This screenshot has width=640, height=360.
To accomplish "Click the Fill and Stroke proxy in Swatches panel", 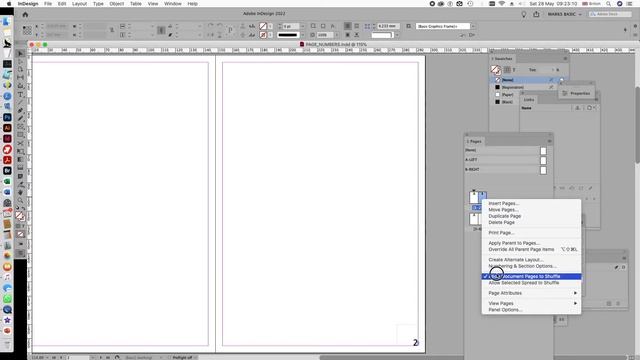I will click(496, 70).
